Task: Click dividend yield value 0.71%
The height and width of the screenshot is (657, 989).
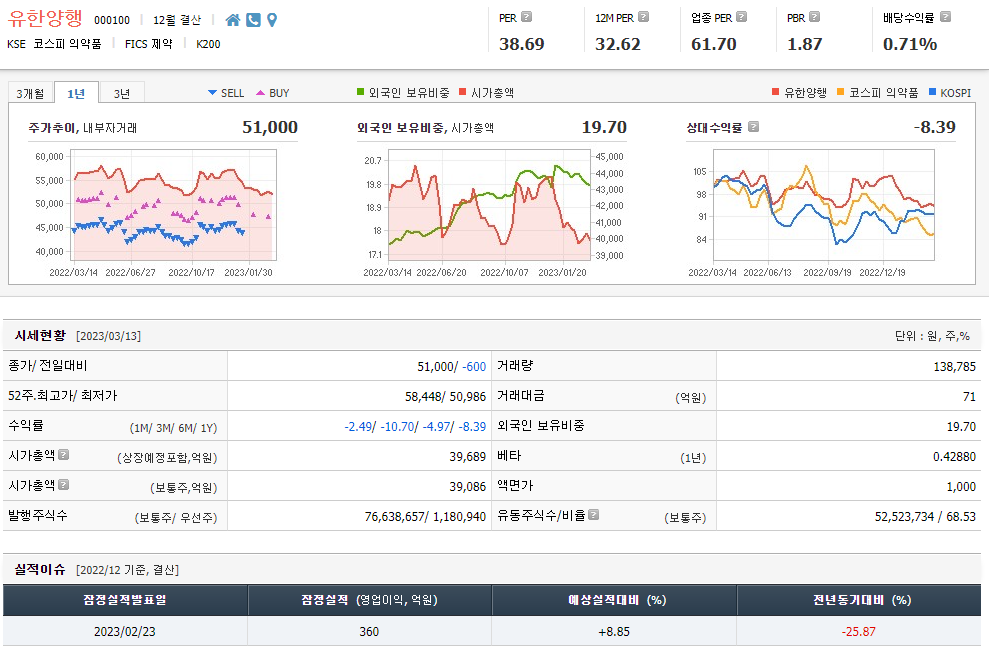Action: [x=910, y=44]
